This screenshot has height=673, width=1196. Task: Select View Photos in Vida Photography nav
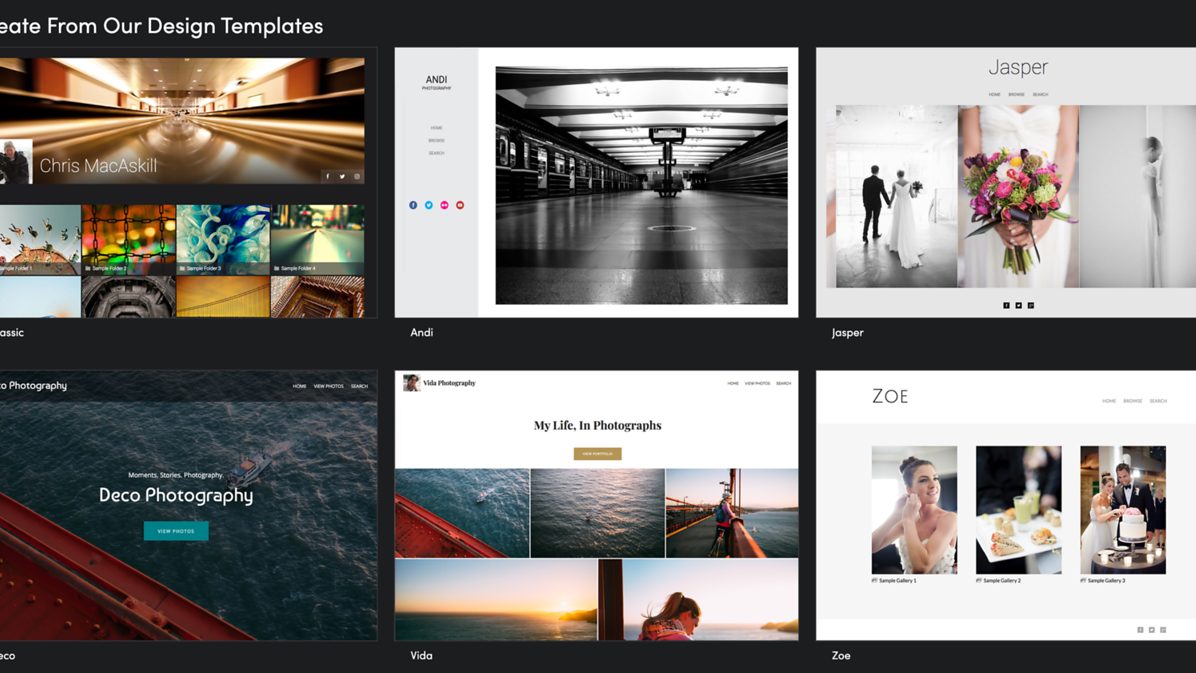(x=757, y=384)
